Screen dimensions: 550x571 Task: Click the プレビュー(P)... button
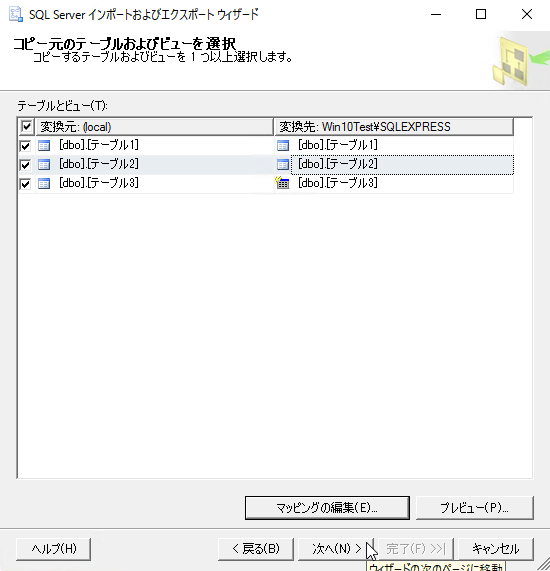point(475,508)
